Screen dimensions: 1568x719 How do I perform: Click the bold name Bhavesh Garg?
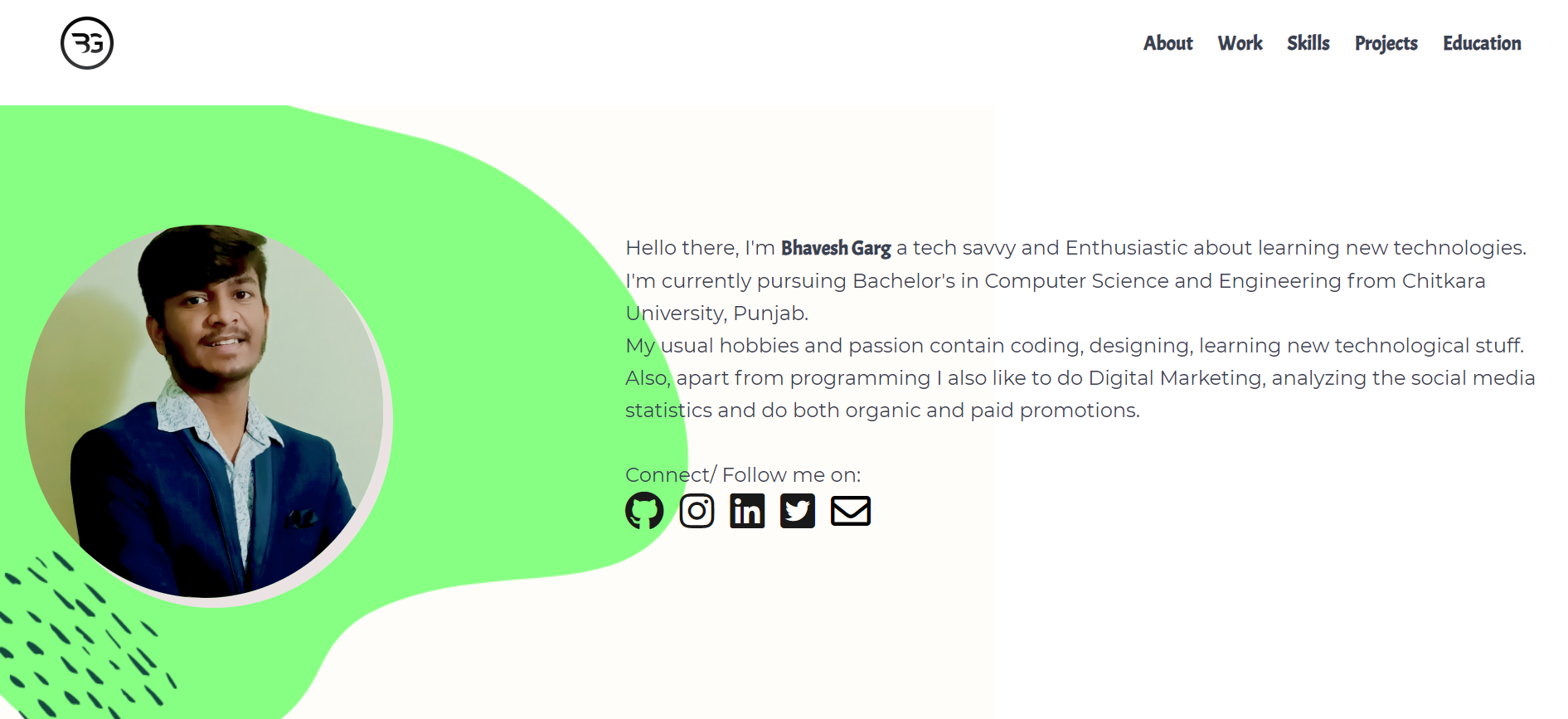(836, 248)
